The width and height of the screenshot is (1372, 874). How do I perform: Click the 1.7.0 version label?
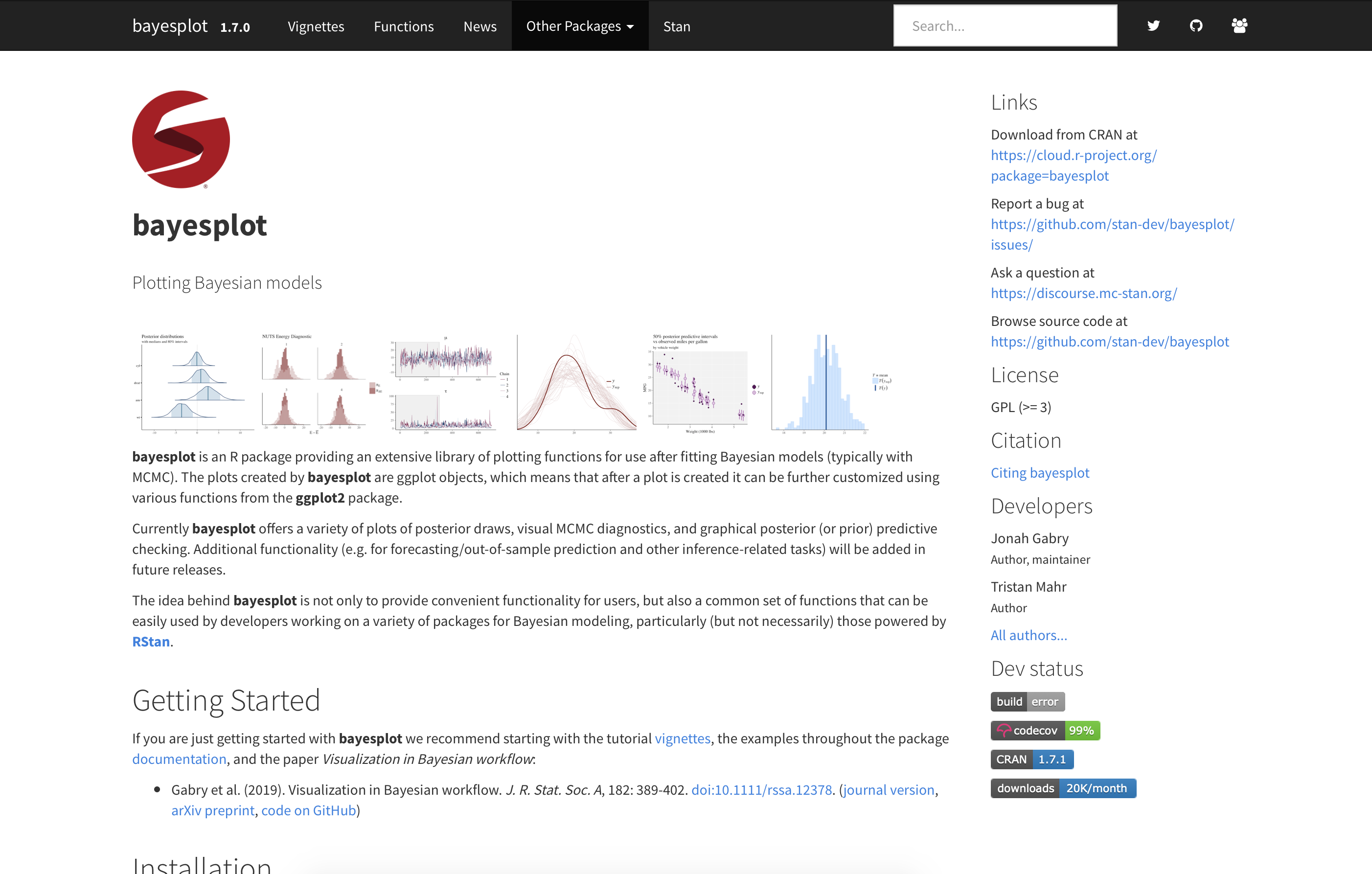click(235, 27)
